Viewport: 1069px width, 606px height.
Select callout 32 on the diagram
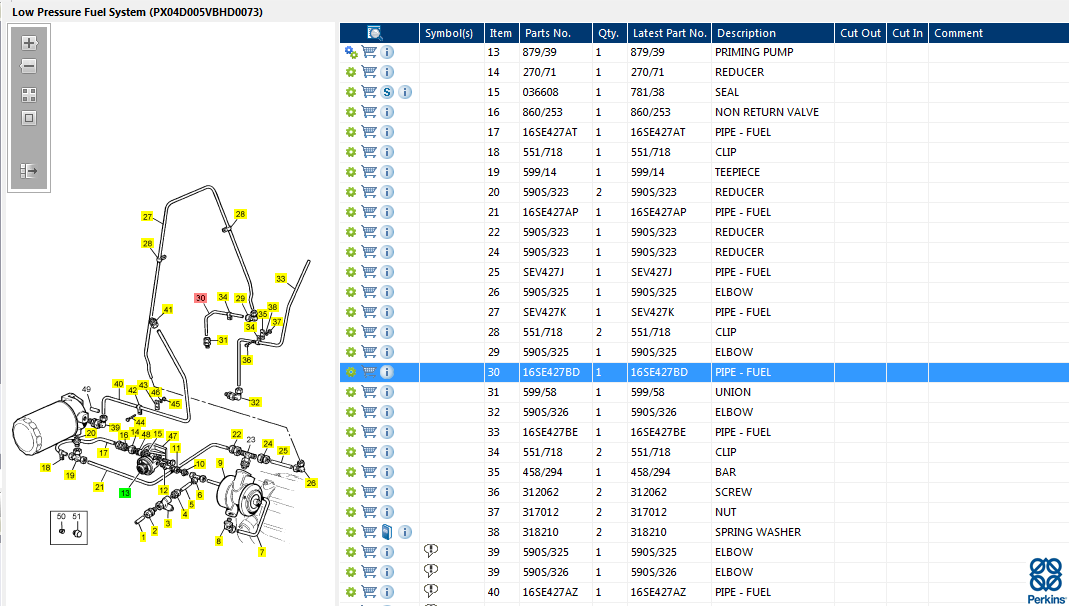click(x=255, y=402)
